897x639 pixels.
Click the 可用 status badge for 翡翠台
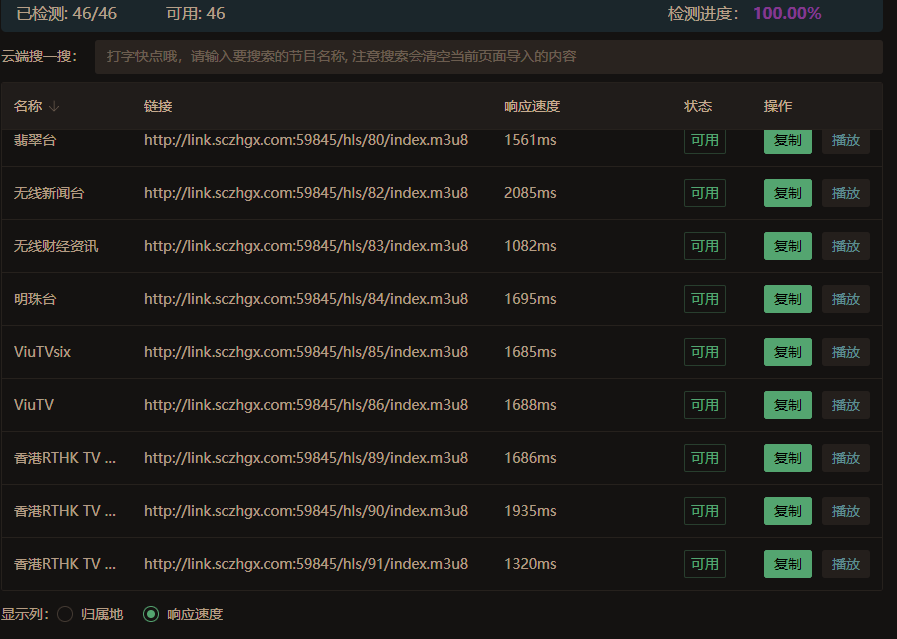coord(704,140)
